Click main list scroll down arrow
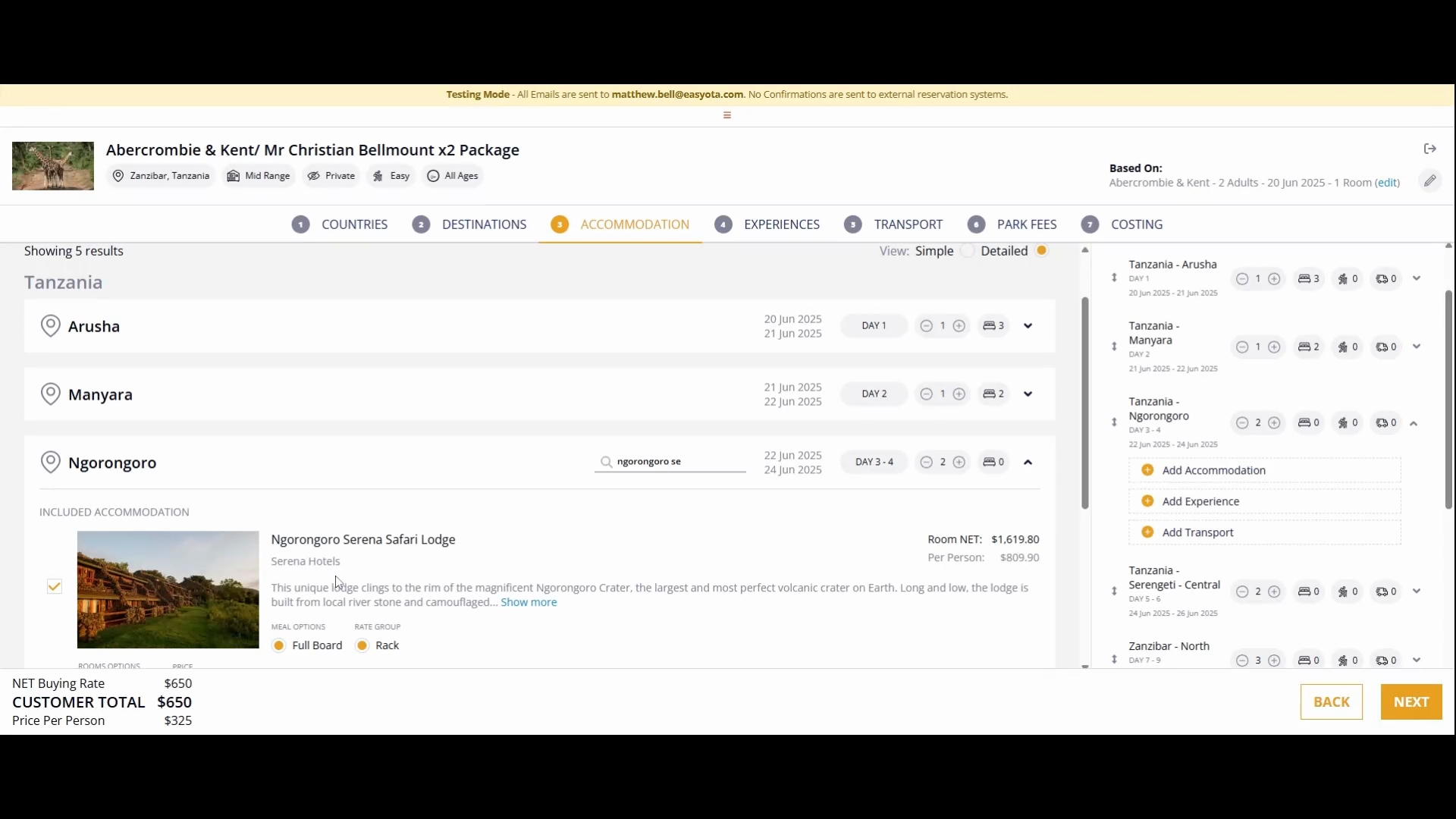The width and height of the screenshot is (1456, 819). tap(1085, 666)
